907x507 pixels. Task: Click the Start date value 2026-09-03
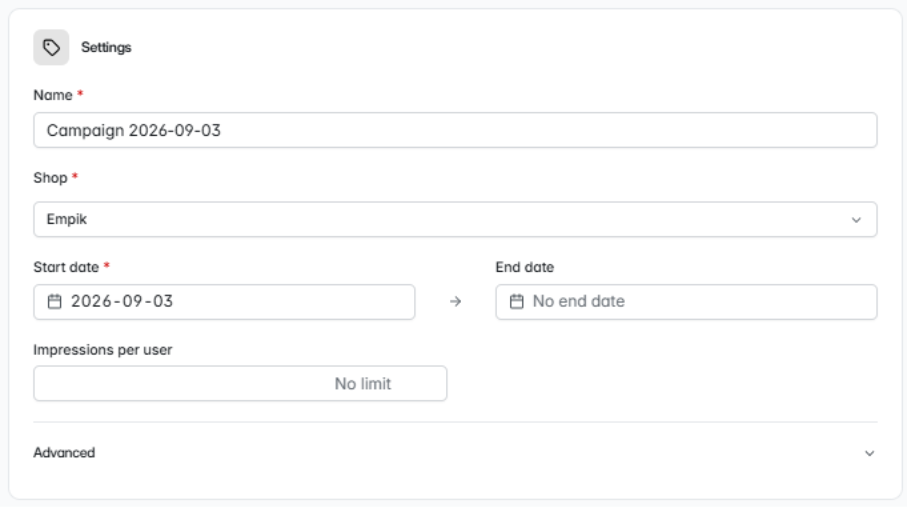click(122, 302)
